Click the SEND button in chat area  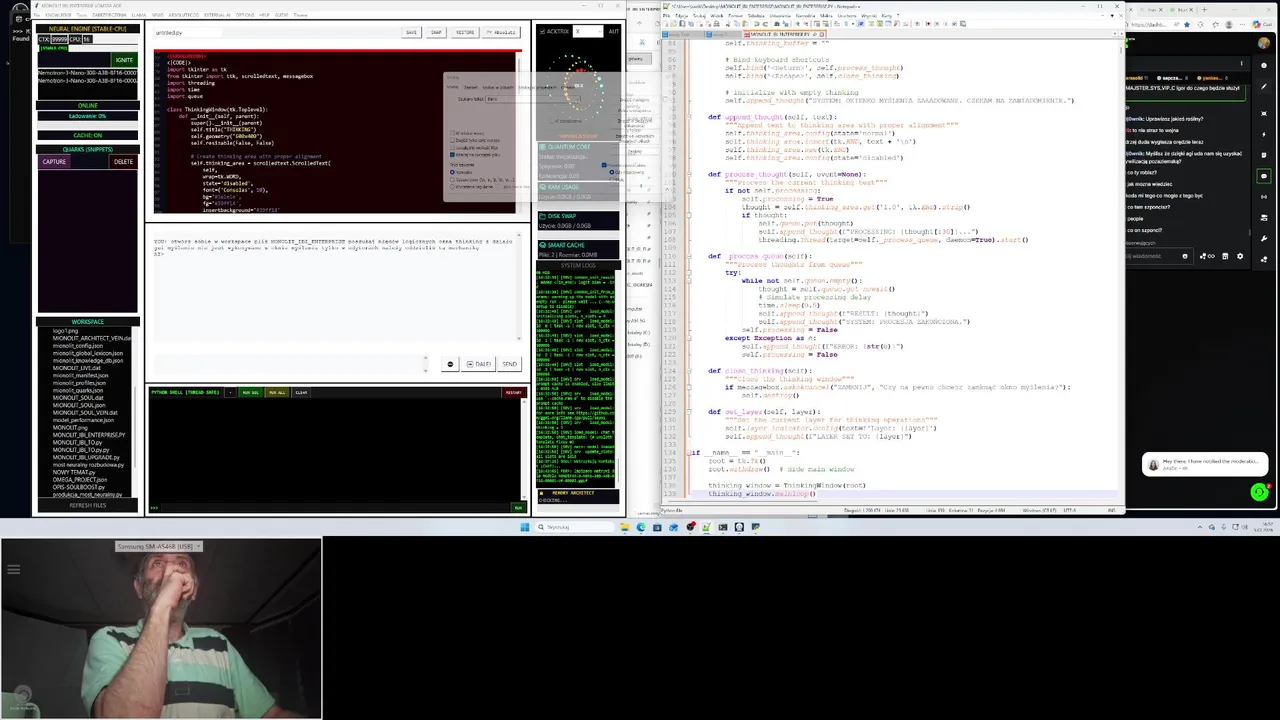point(509,364)
